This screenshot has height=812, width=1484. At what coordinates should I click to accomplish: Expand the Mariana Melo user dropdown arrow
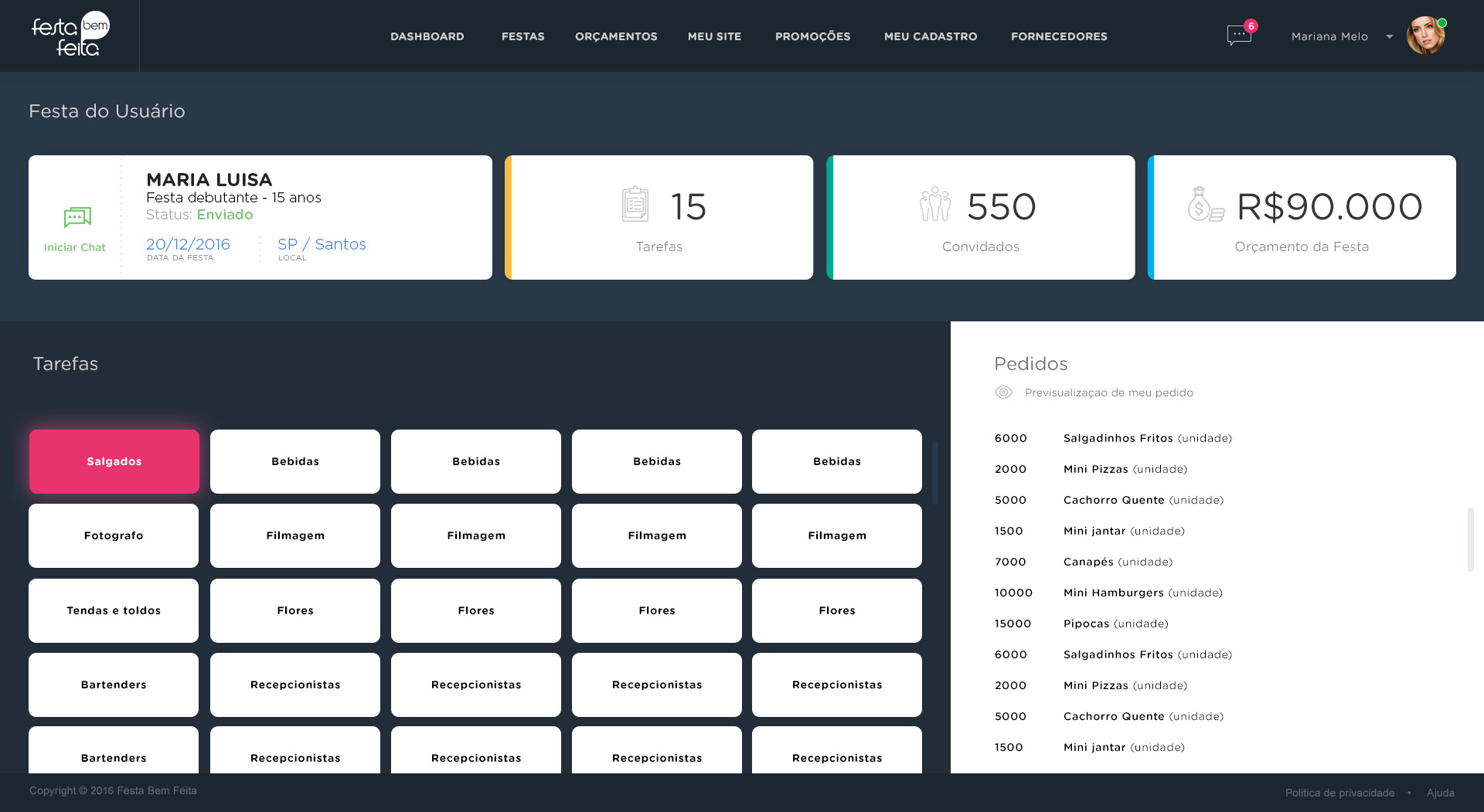click(1390, 36)
